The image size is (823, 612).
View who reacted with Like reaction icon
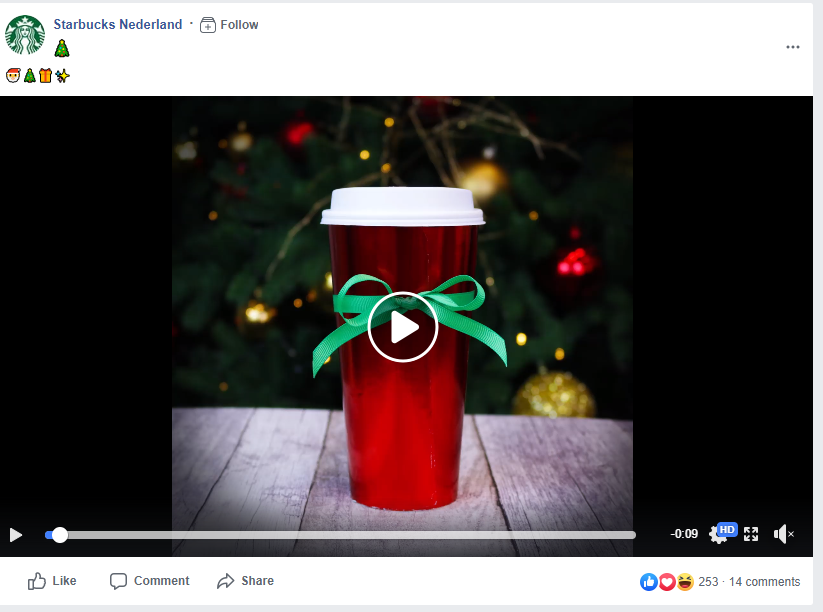click(649, 582)
